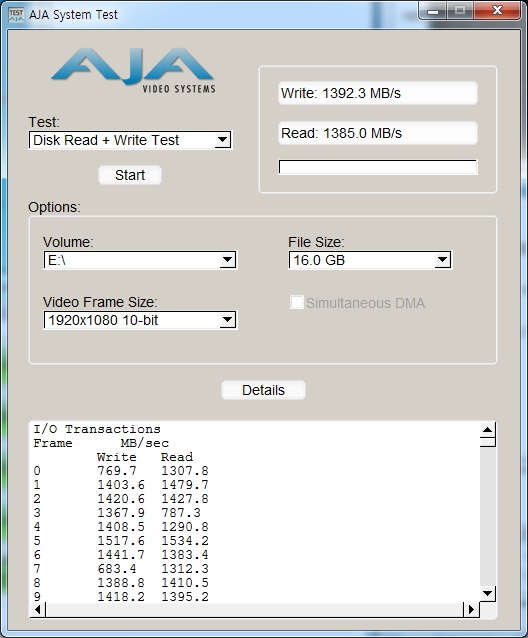The height and width of the screenshot is (638, 528).
Task: Click frame 1 write value 1403.6
Action: [121, 485]
